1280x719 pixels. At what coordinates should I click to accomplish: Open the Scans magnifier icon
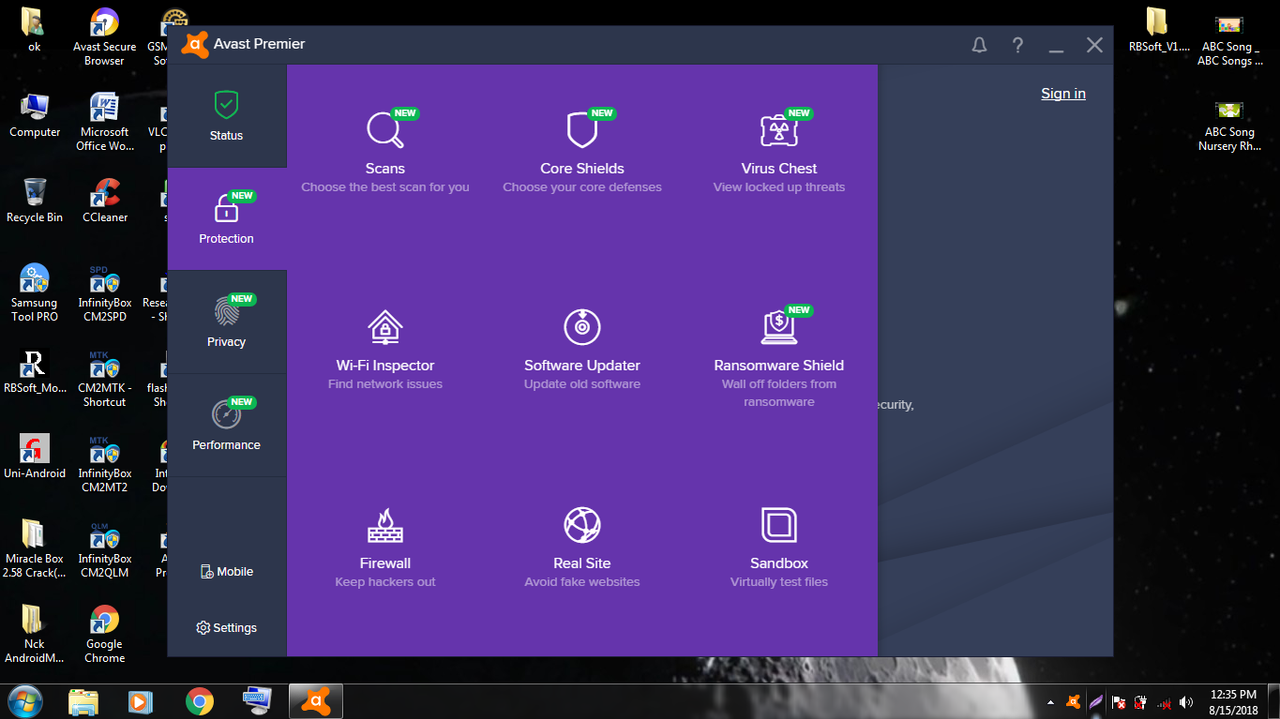[x=384, y=129]
